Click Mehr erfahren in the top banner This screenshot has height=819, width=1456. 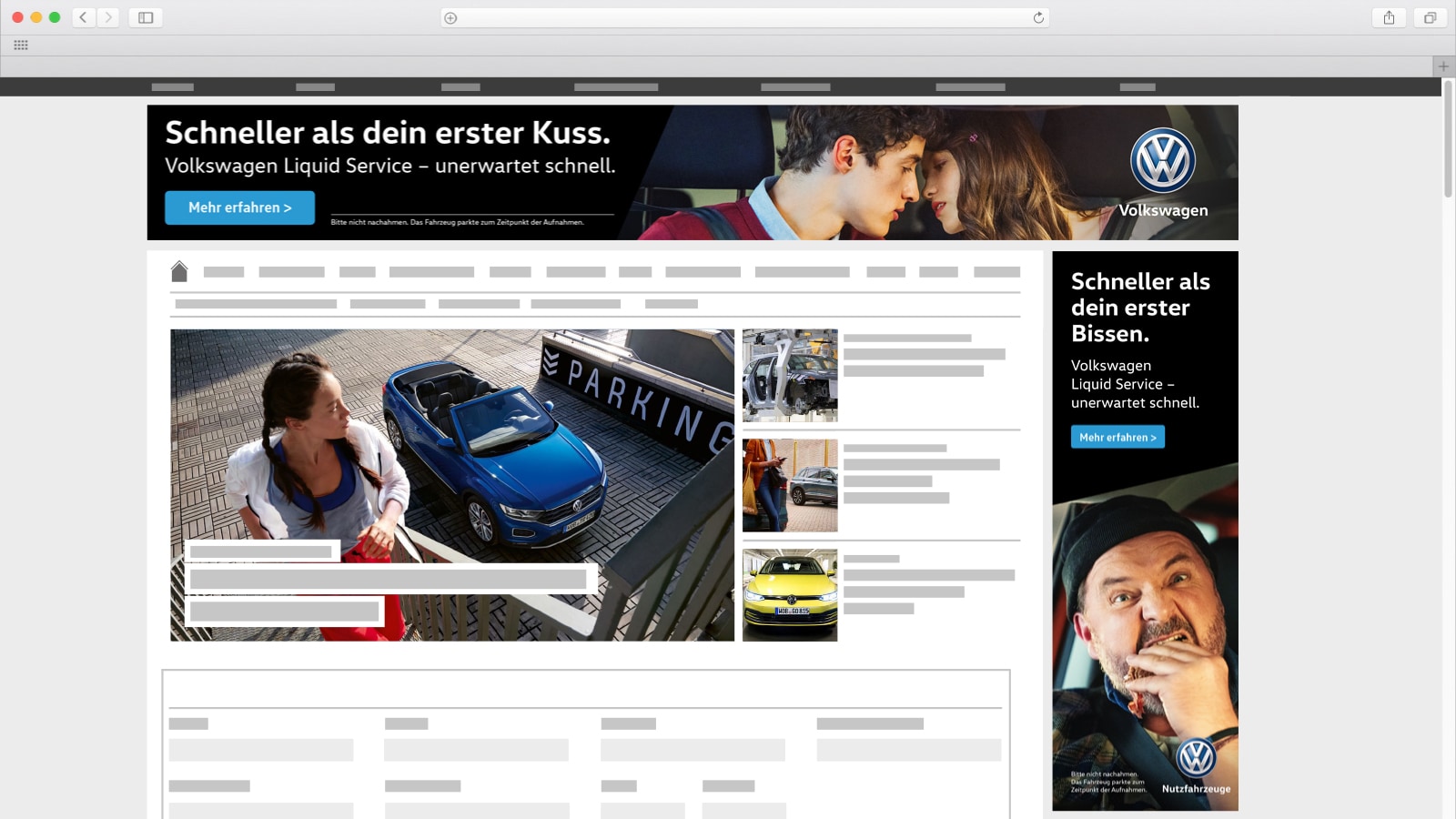239,207
